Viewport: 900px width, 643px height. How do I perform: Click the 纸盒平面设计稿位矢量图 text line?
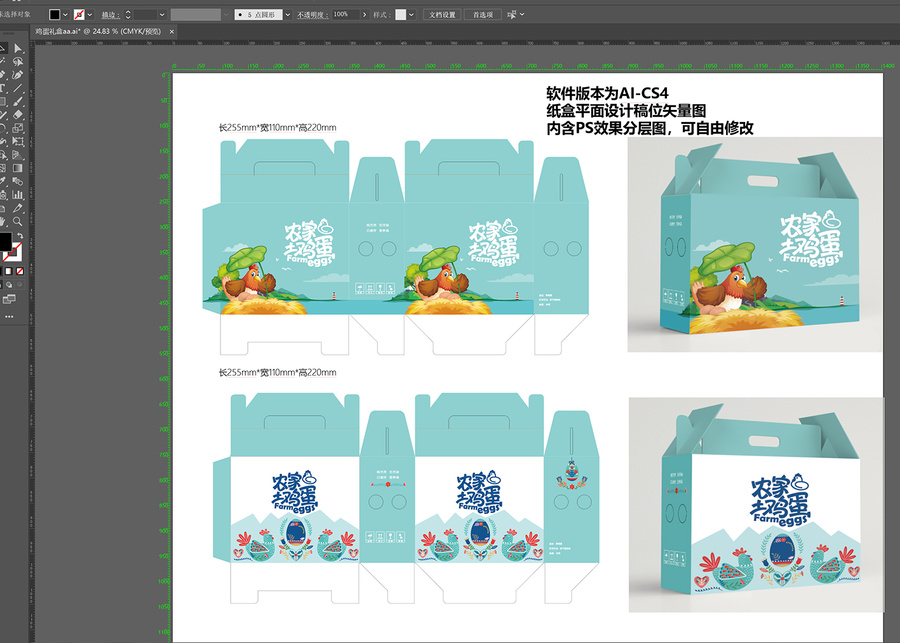coord(626,110)
